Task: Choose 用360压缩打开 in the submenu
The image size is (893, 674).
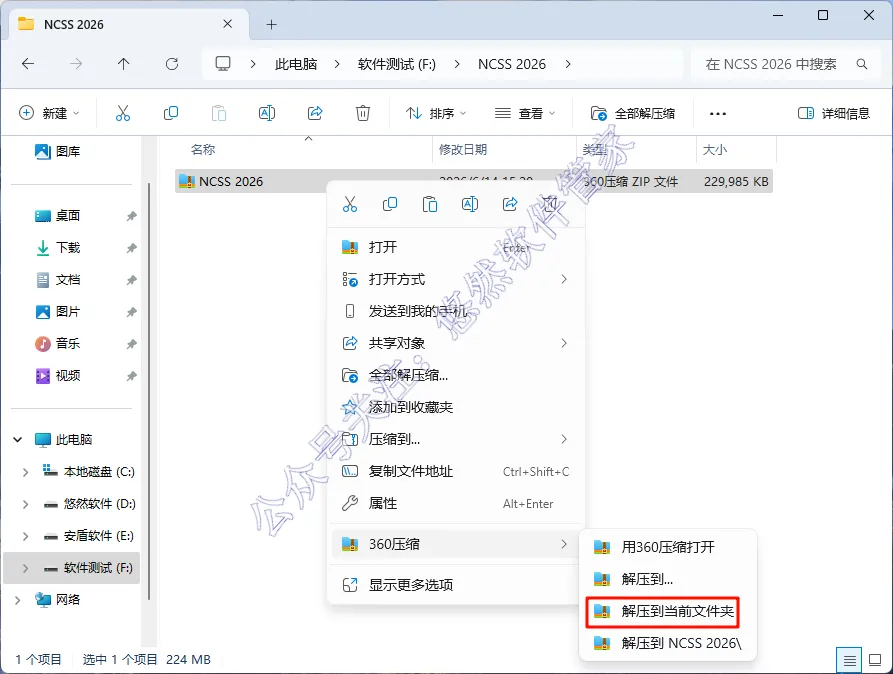Action: [x=667, y=547]
